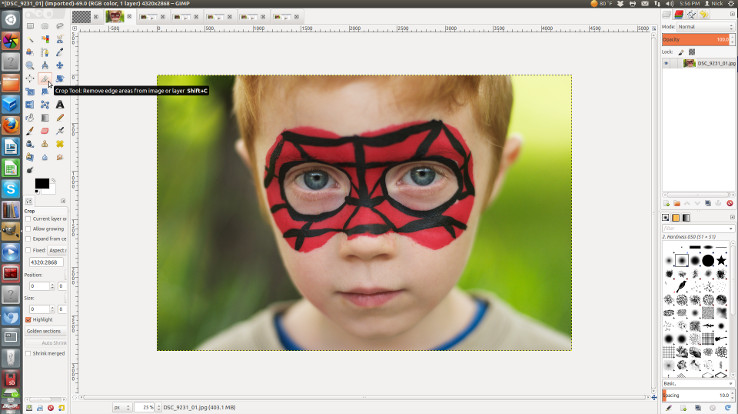Open the layer Mode Normal dropdown
Screen dimensions: 738x414
tap(706, 27)
